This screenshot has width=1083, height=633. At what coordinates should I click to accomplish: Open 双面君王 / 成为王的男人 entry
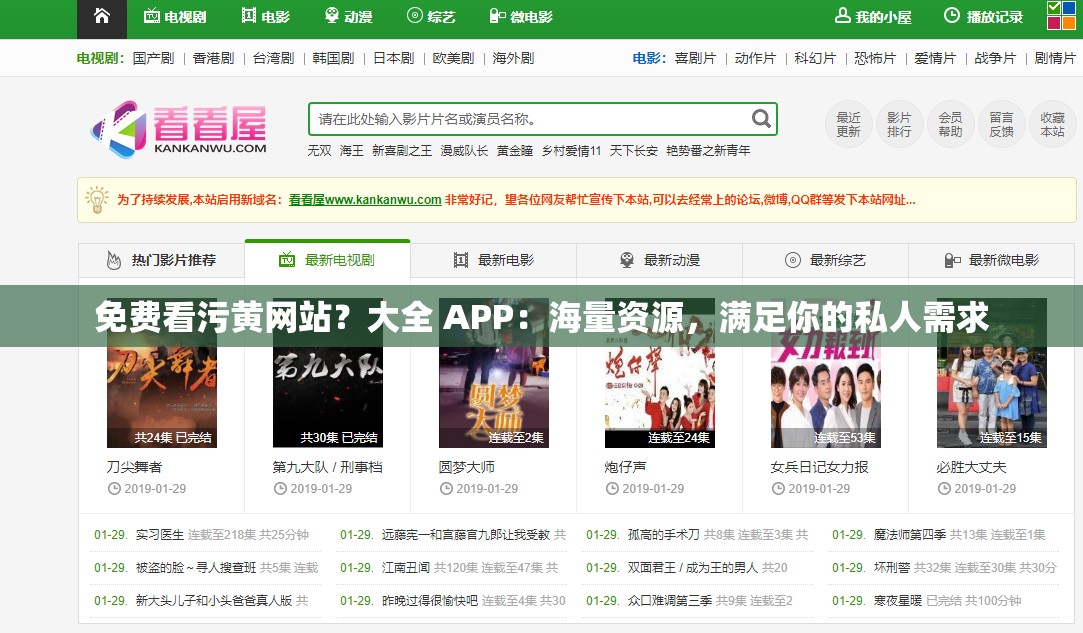(x=693, y=568)
